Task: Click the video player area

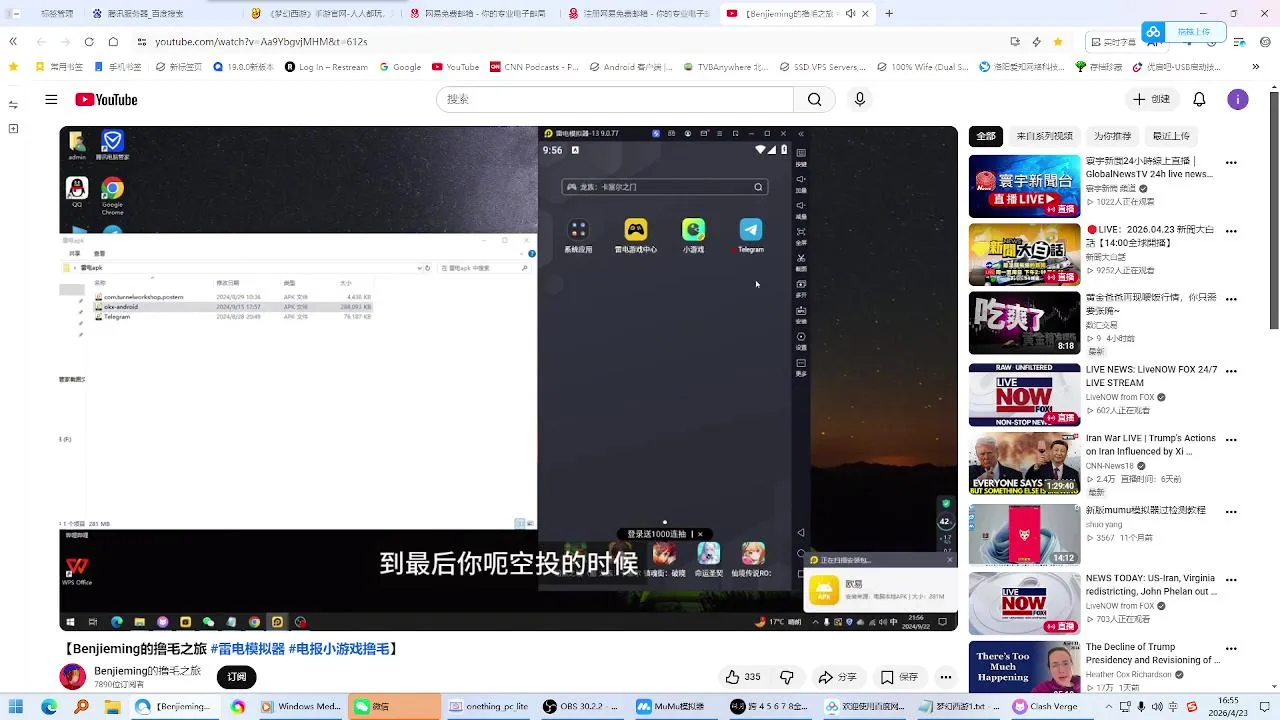Action: 508,379
